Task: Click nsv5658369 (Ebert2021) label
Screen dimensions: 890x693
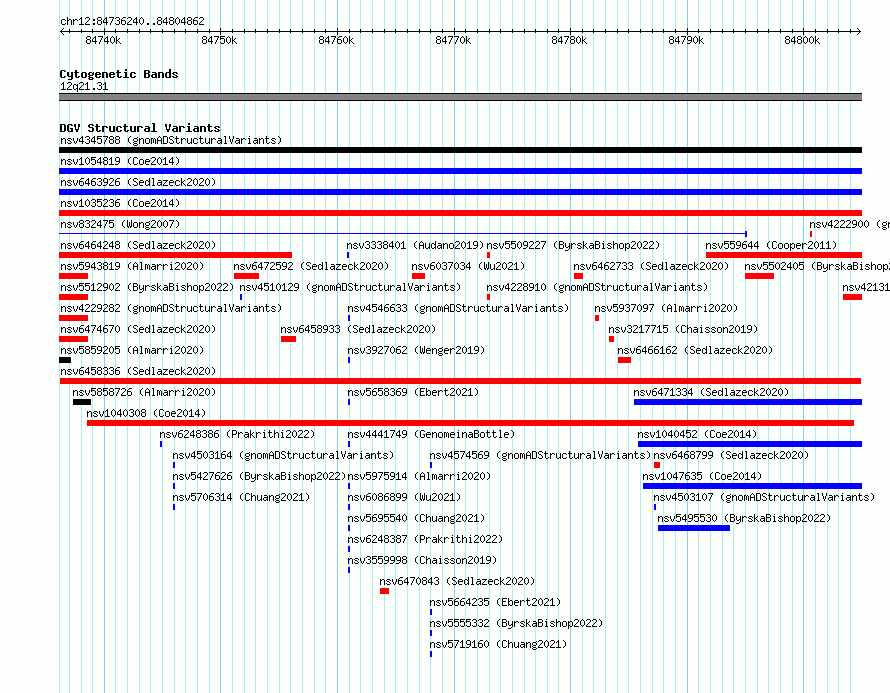Action: pos(413,392)
